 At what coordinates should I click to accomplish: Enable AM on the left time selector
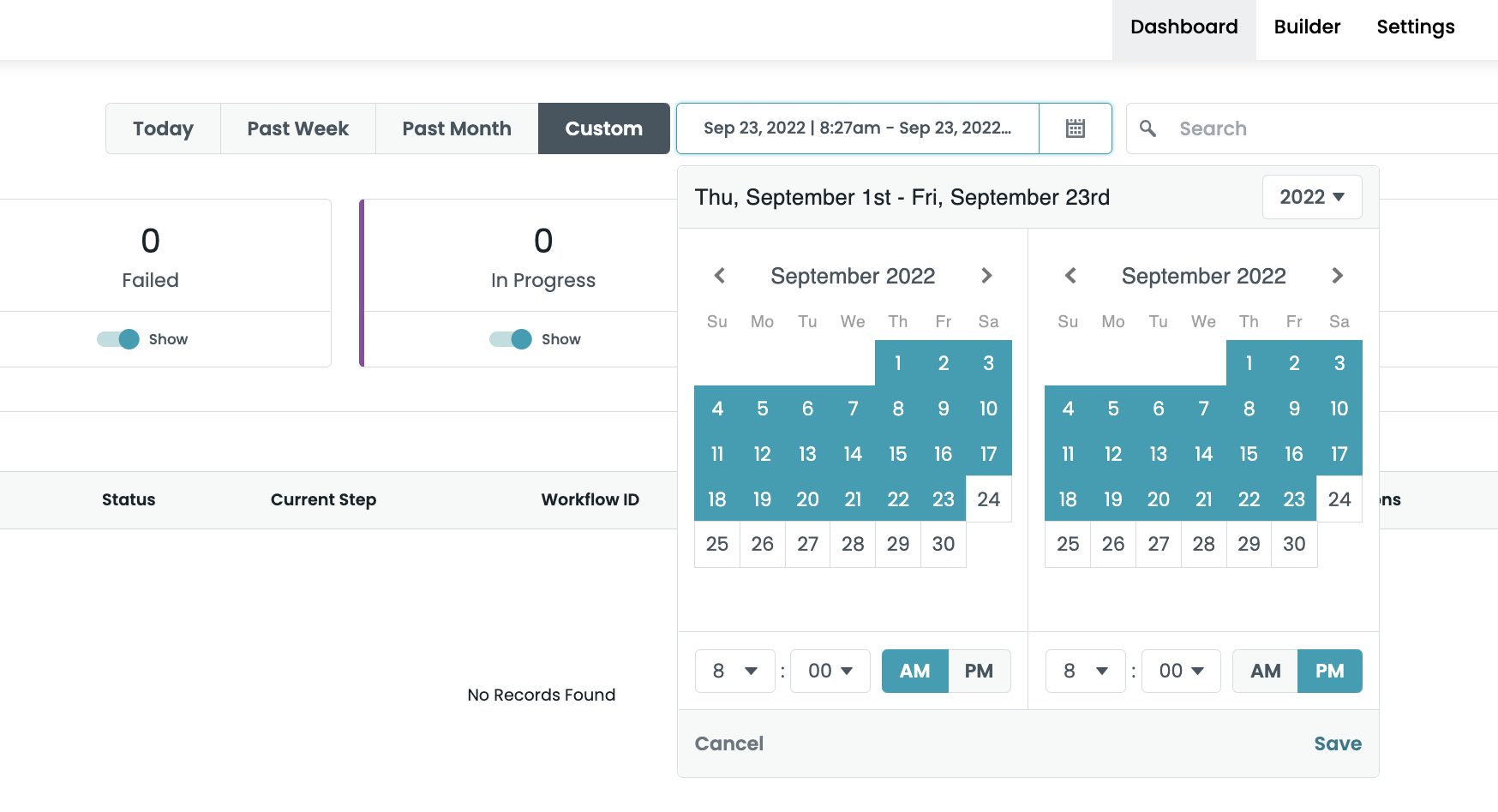pos(914,671)
